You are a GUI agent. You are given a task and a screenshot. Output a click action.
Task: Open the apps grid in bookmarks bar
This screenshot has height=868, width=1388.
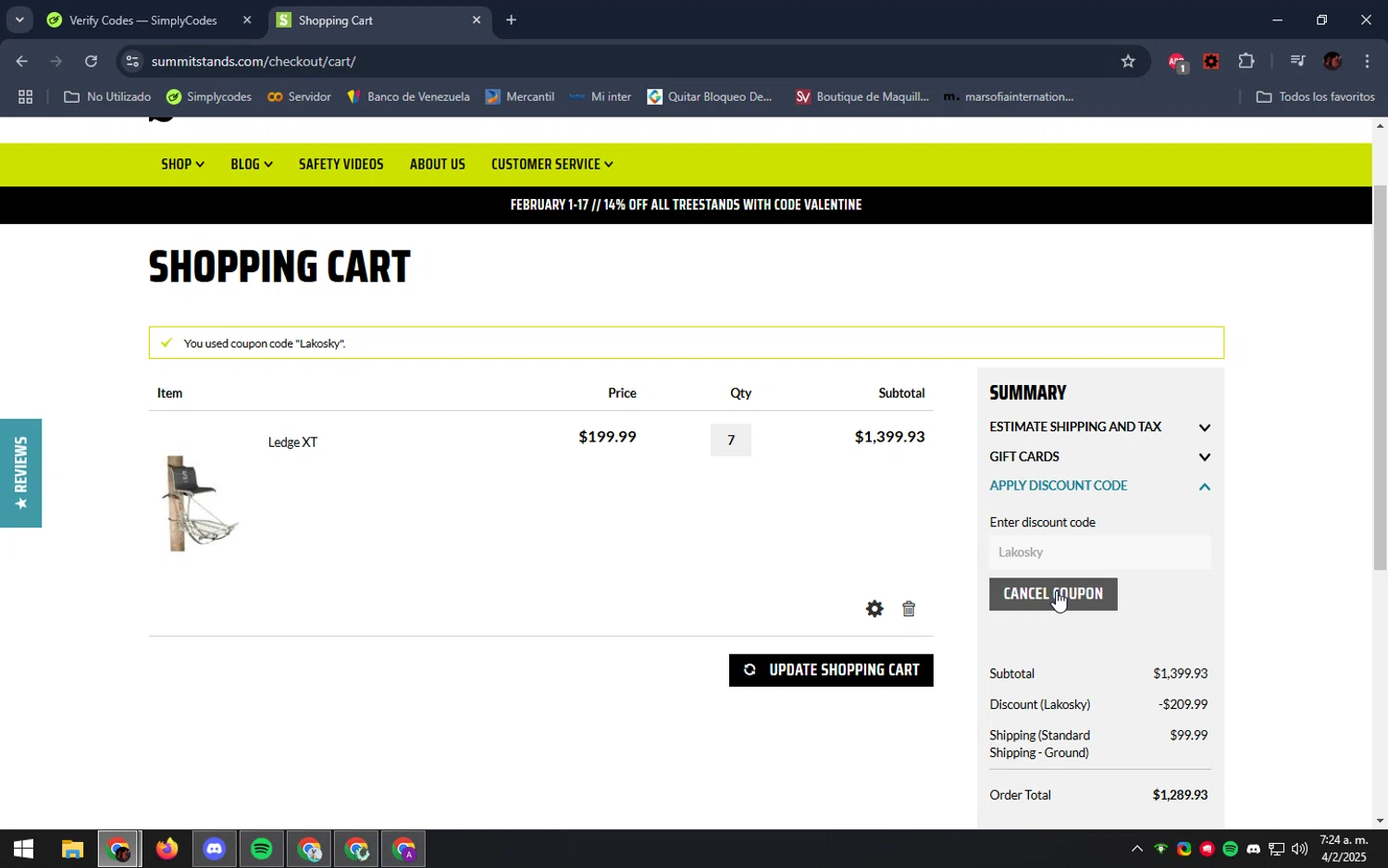(x=25, y=96)
